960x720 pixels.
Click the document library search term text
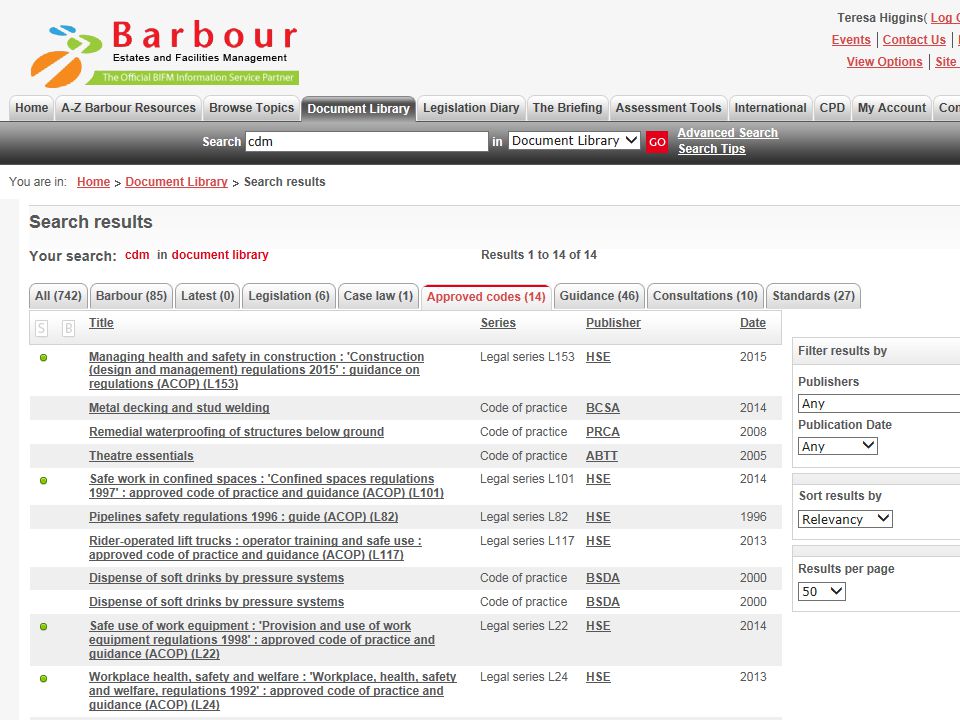coord(220,255)
